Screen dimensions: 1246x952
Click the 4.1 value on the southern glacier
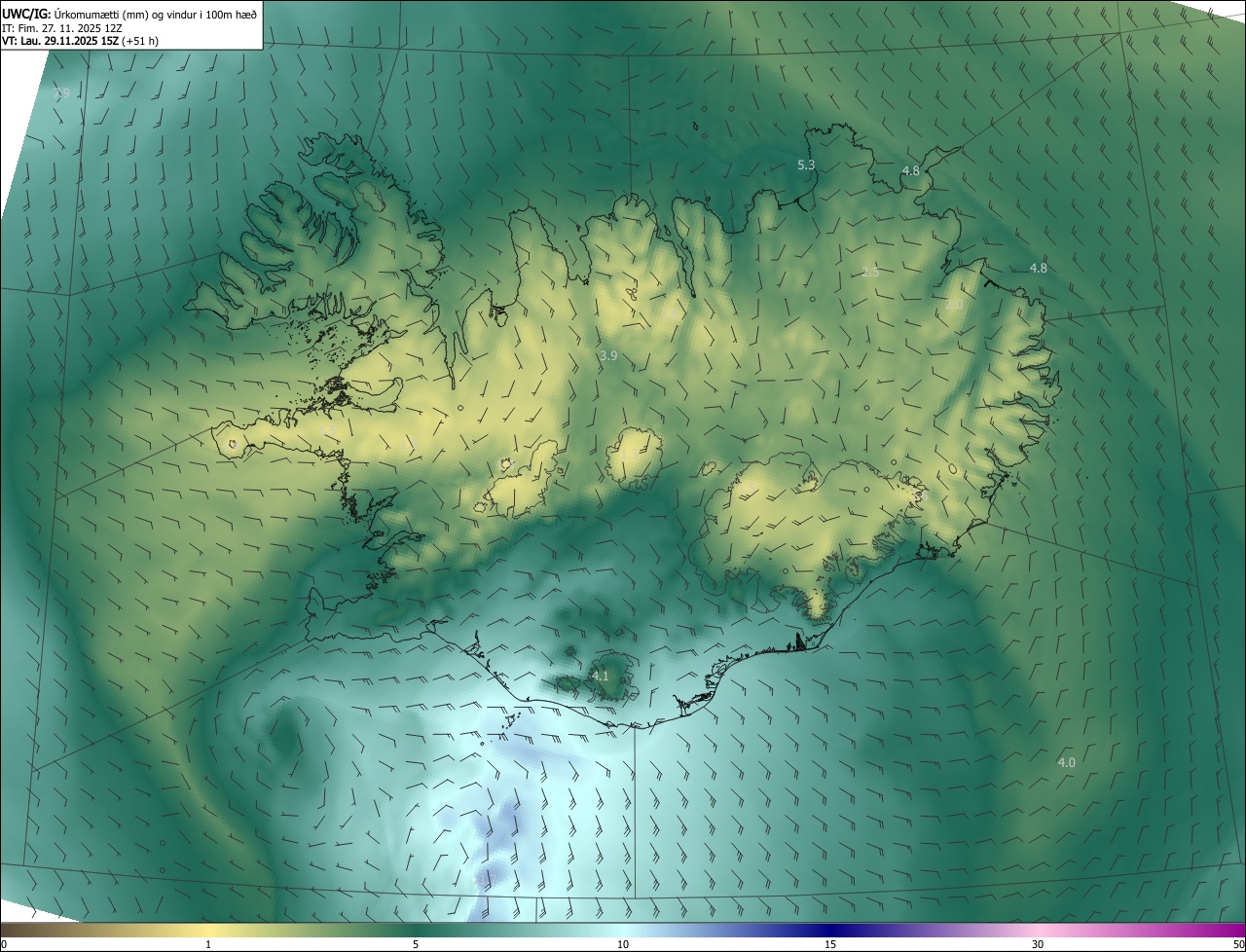pyautogui.click(x=600, y=676)
